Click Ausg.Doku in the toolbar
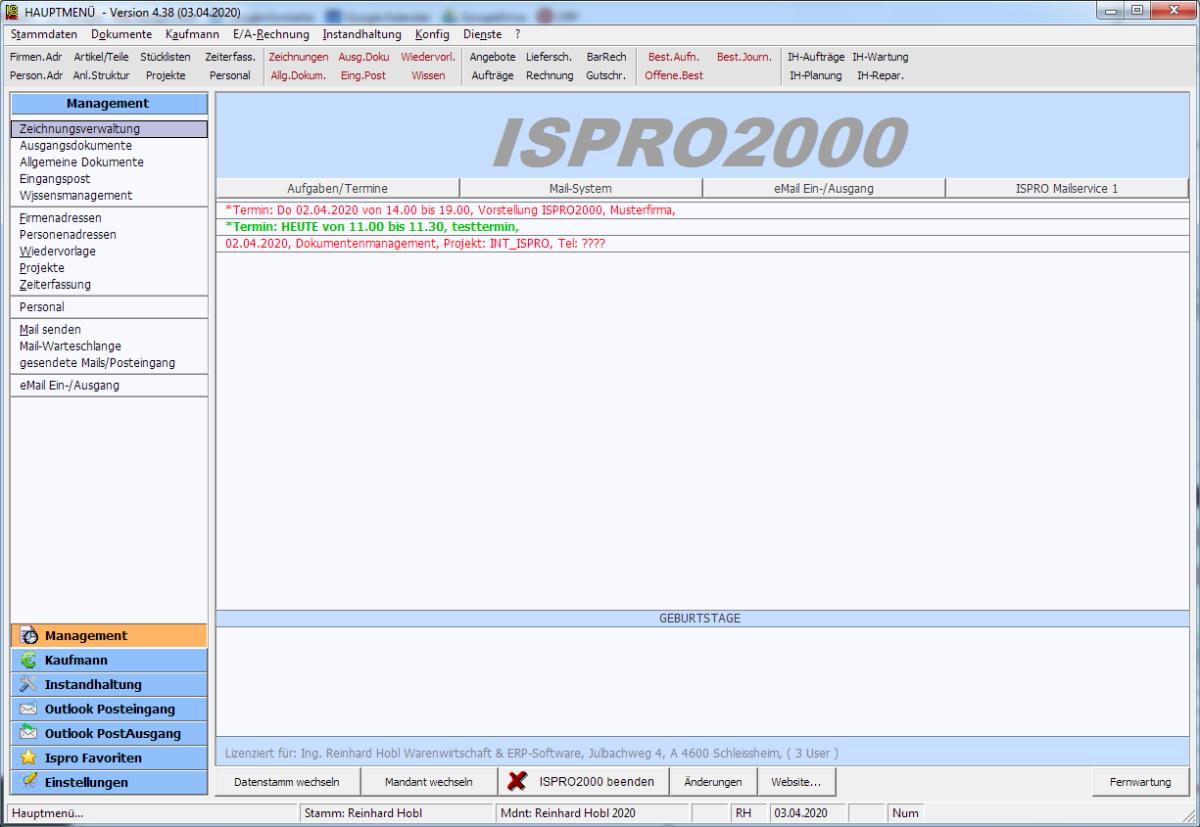Screen dimensions: 1200x827 tap(365, 57)
